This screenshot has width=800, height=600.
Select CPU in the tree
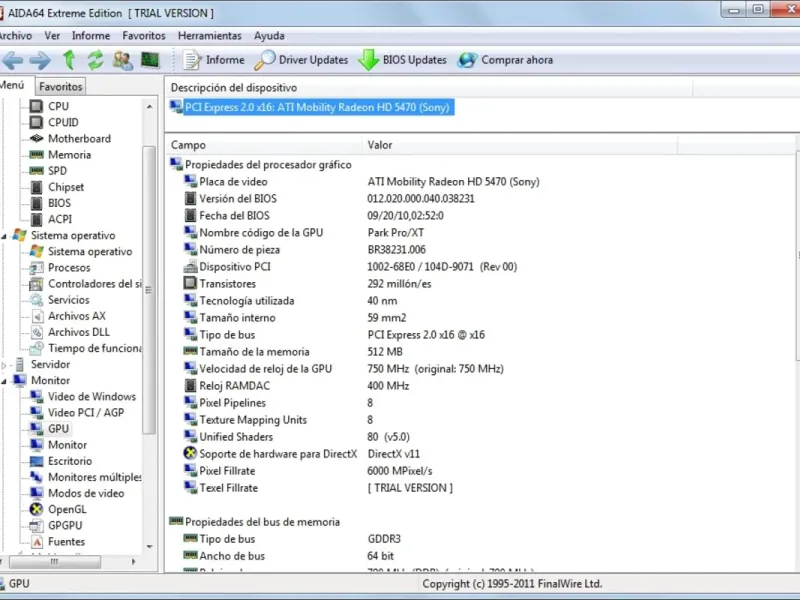[58, 106]
